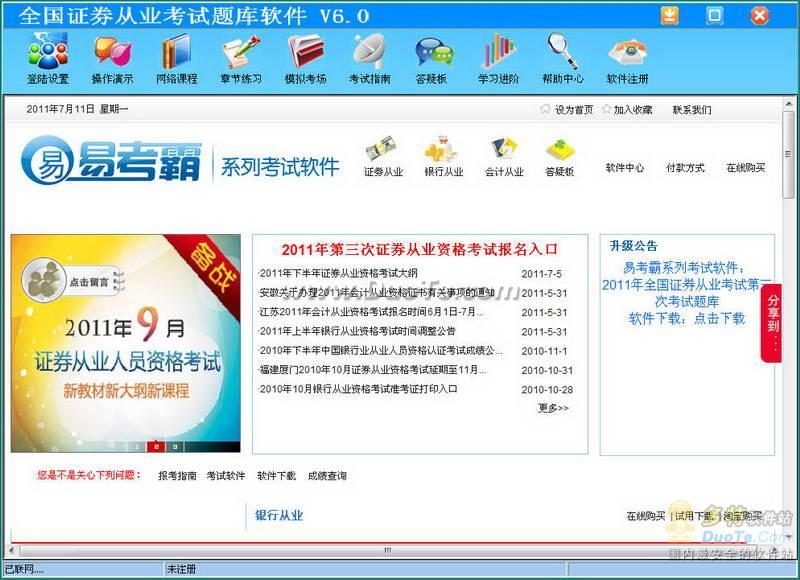Screen dimensions: 800x580
Task: Open 报考指南 quick link
Action: (x=177, y=476)
